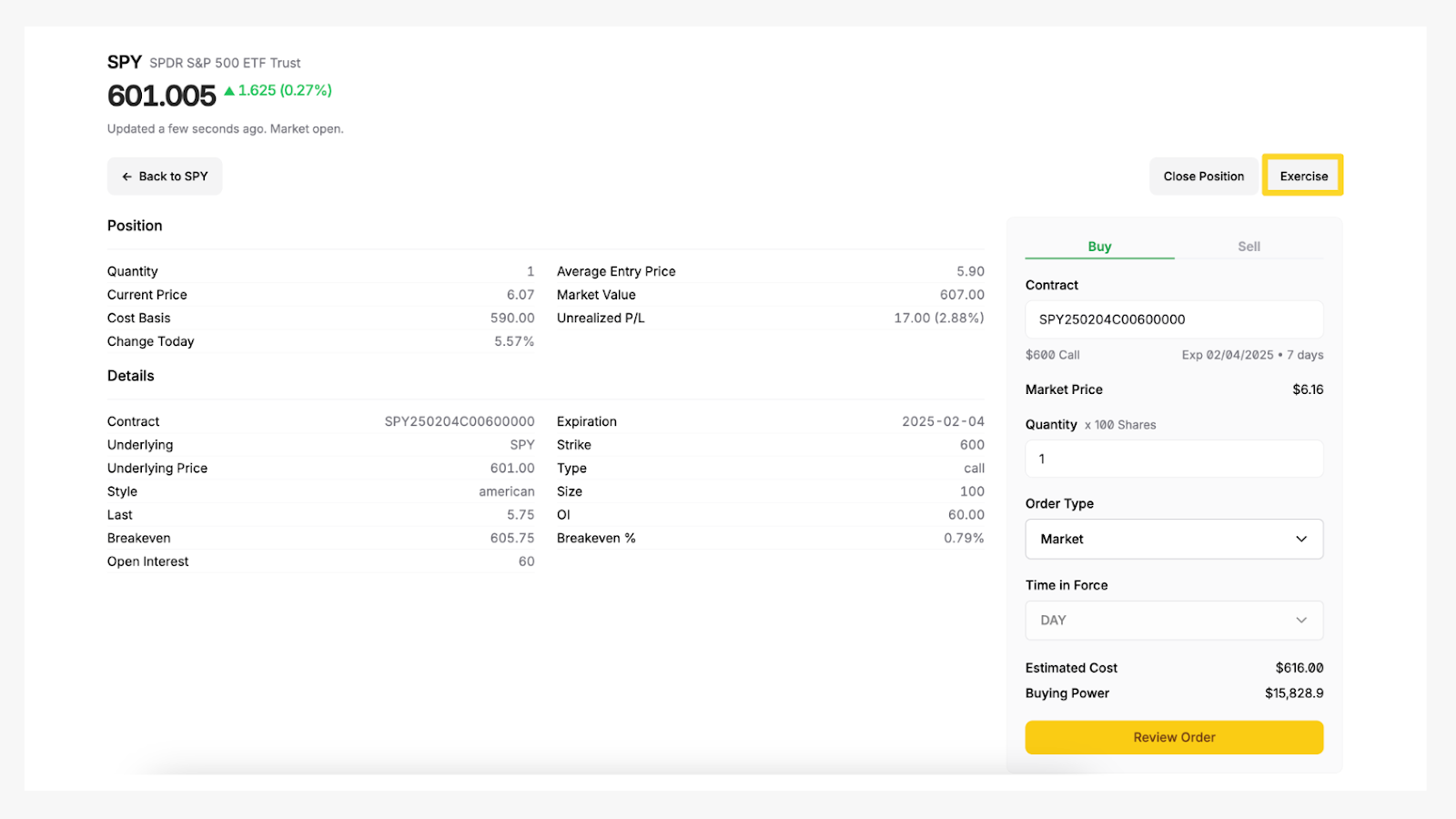Click the Close Position button

(x=1203, y=177)
